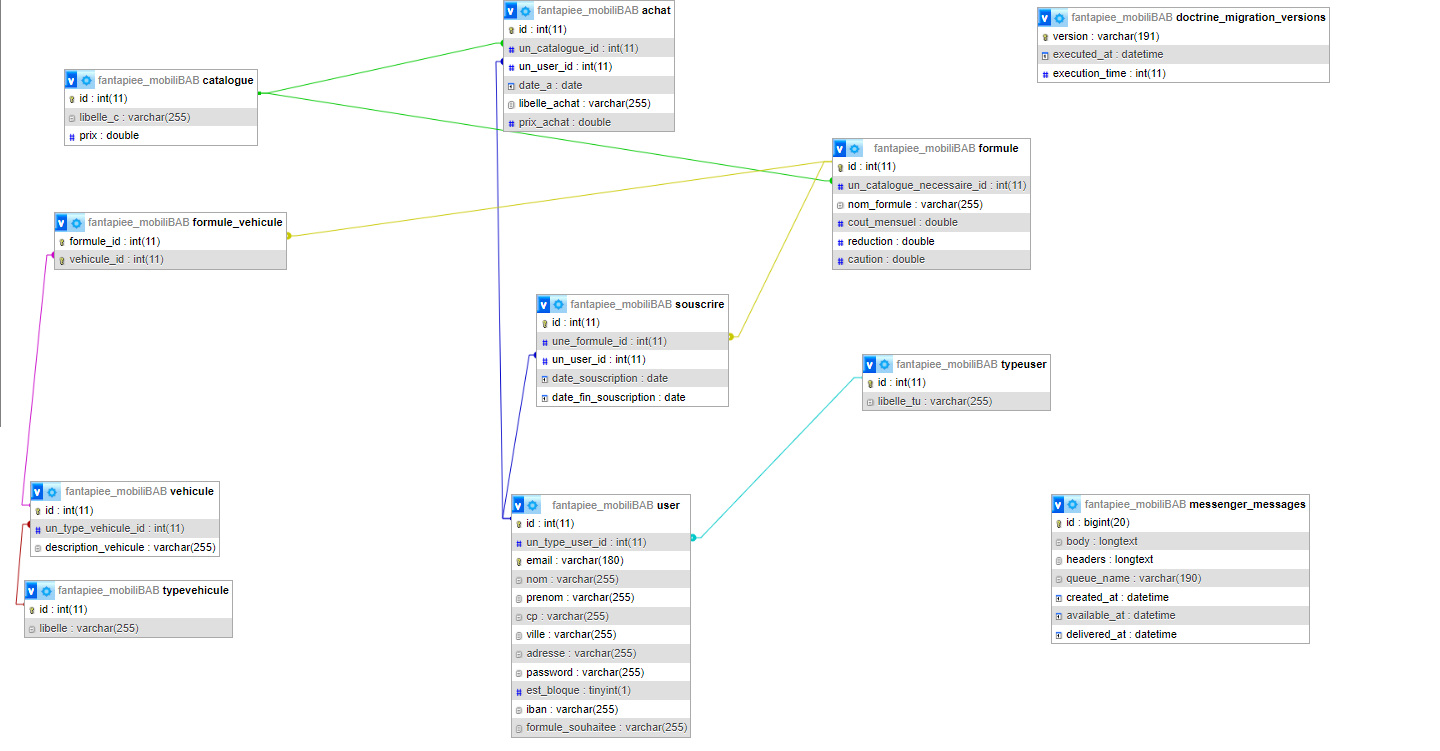Select the formule table title
This screenshot has height=751, width=1440.
click(946, 148)
